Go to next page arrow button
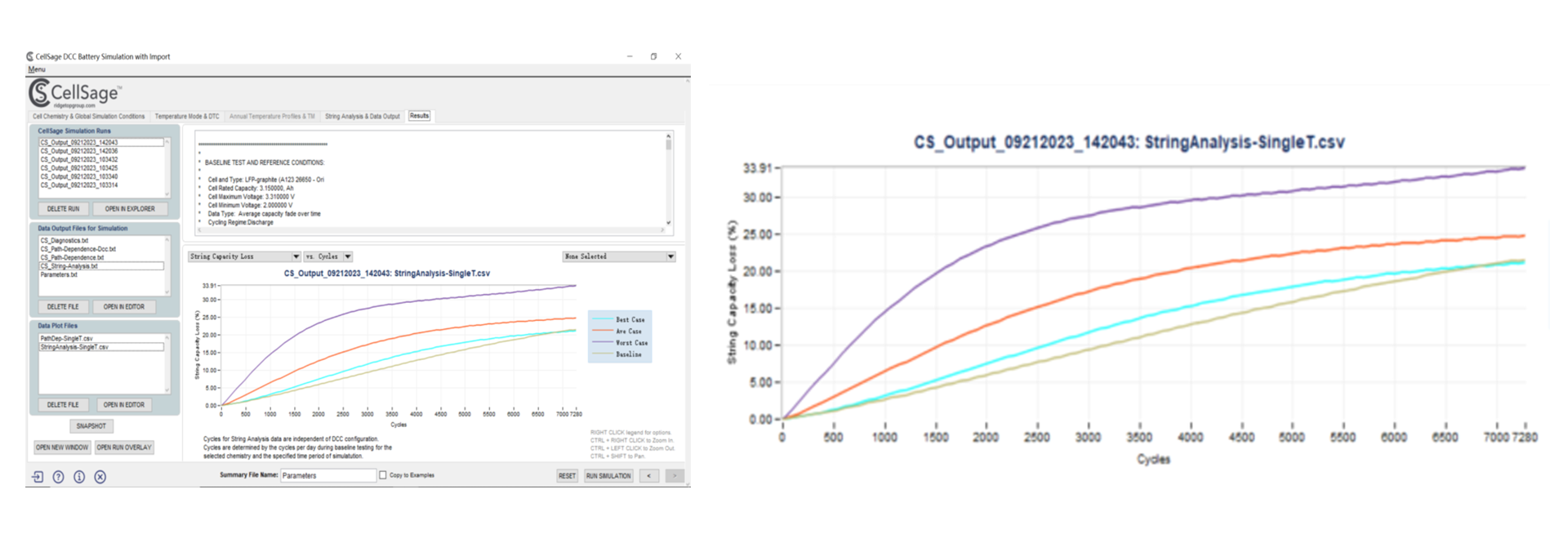Screen dimensions: 1568x552 (675, 475)
